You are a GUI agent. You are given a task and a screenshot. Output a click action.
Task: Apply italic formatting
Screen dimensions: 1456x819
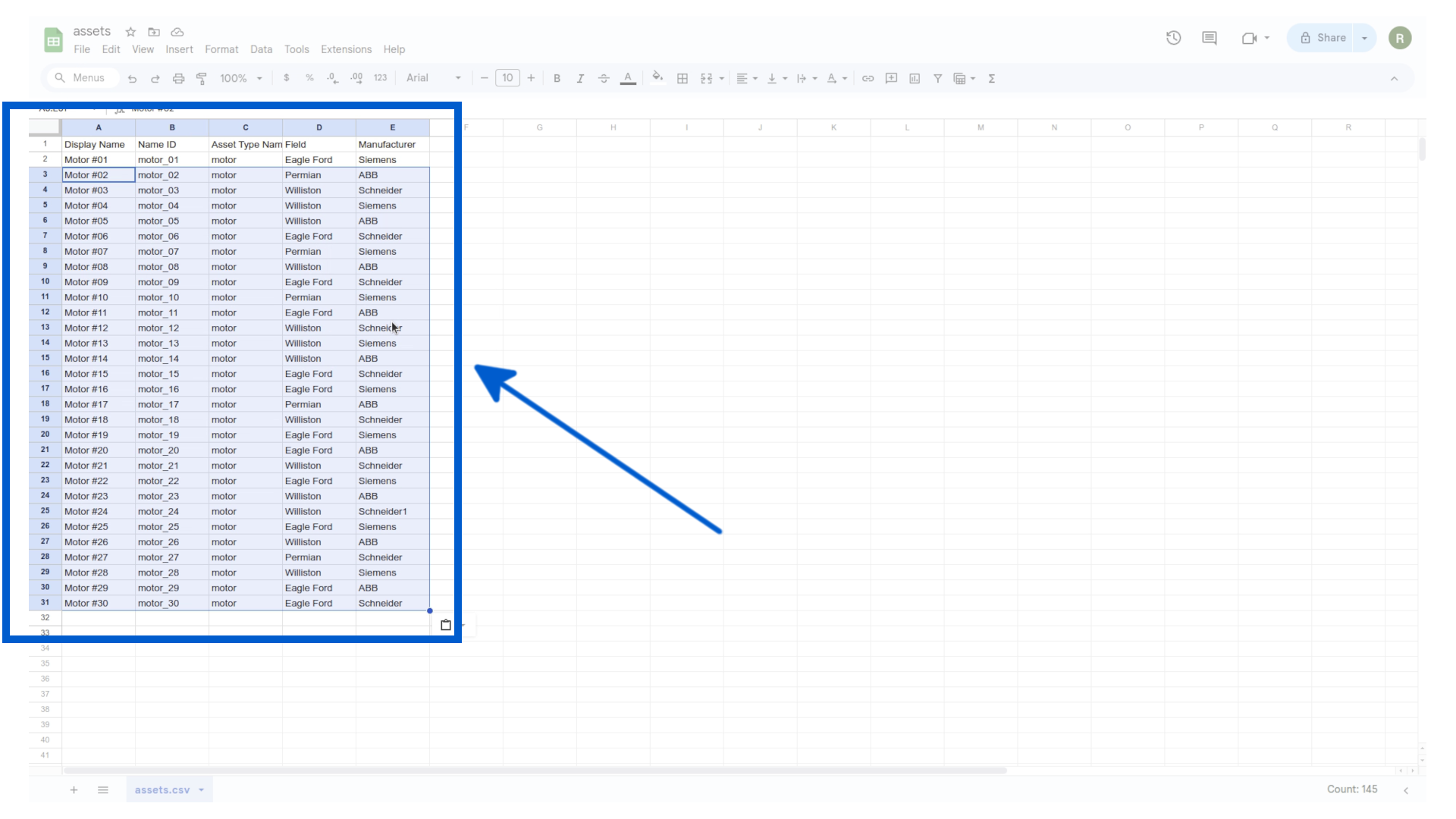pyautogui.click(x=580, y=78)
